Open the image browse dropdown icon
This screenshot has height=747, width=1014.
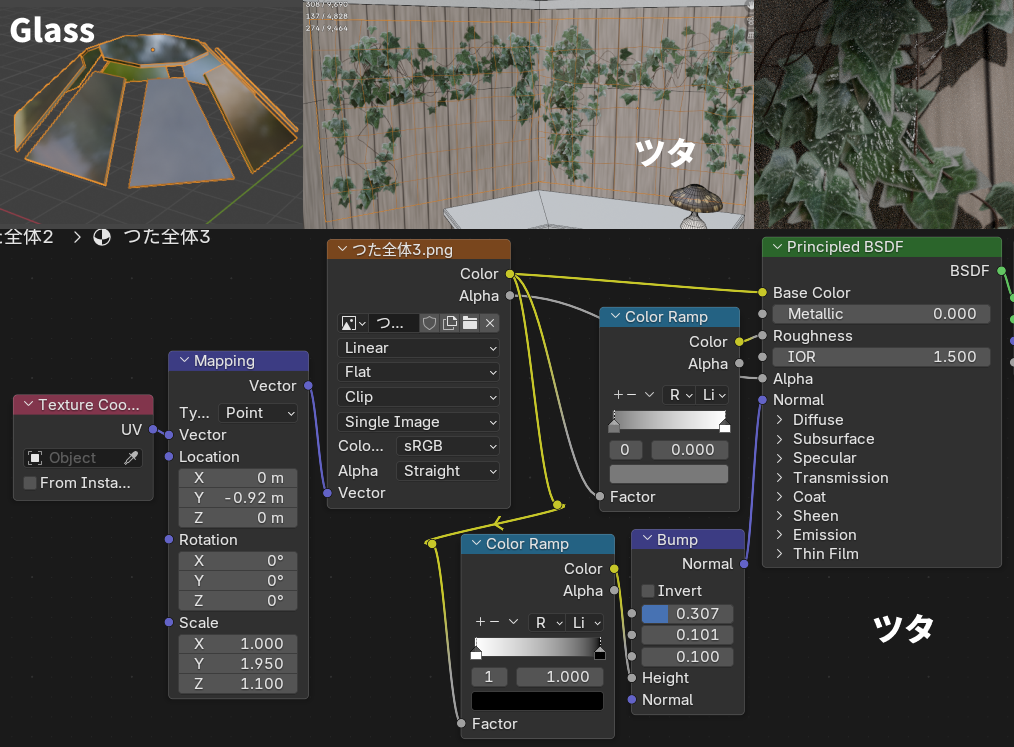click(x=353, y=323)
